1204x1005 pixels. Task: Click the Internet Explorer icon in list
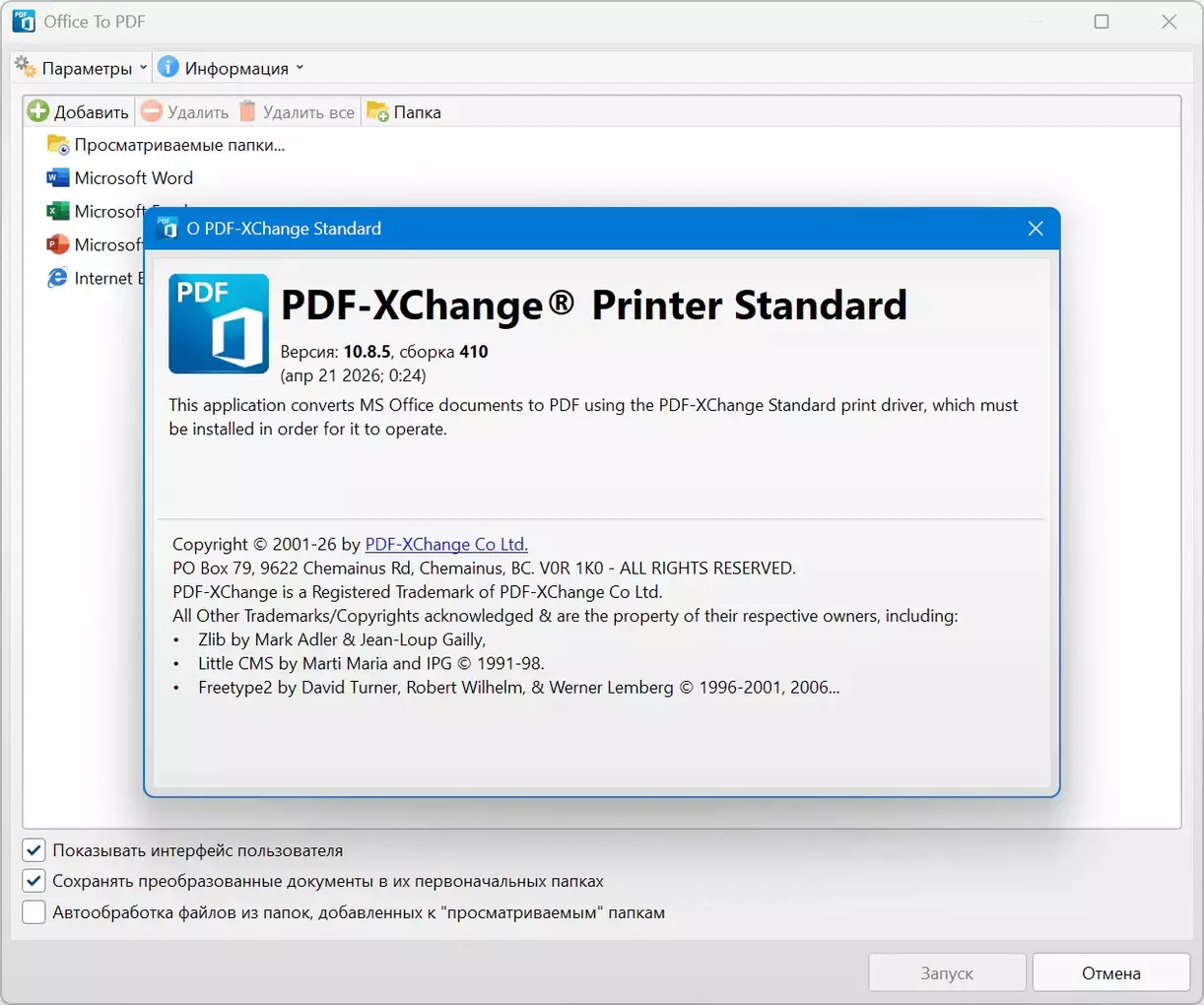point(58,278)
